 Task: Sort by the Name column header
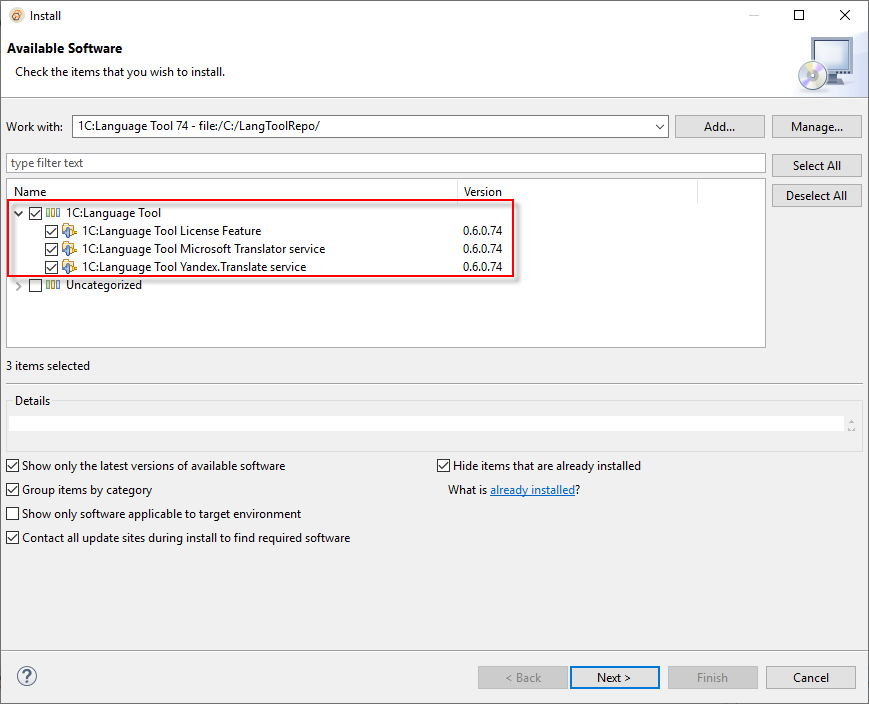pyautogui.click(x=232, y=192)
